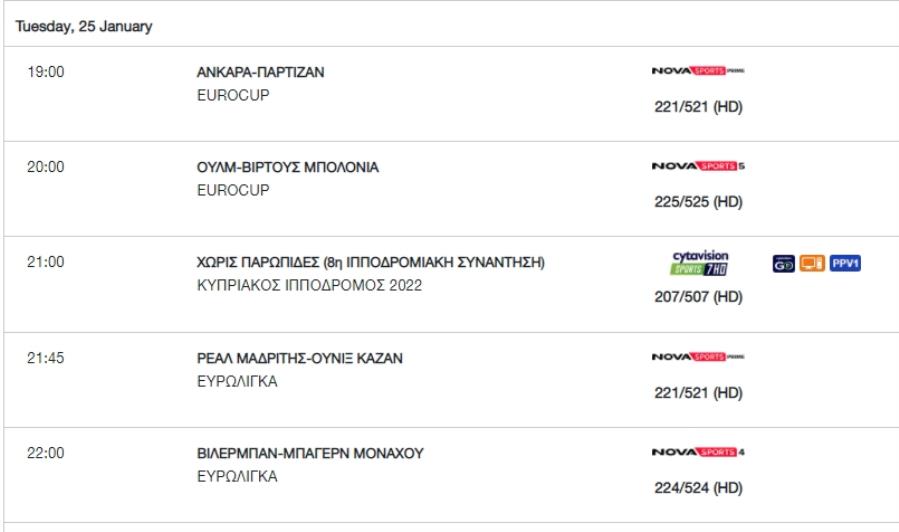The image size is (899, 532).
Task: Click the 225/525 (HD) channel number
Action: [698, 202]
